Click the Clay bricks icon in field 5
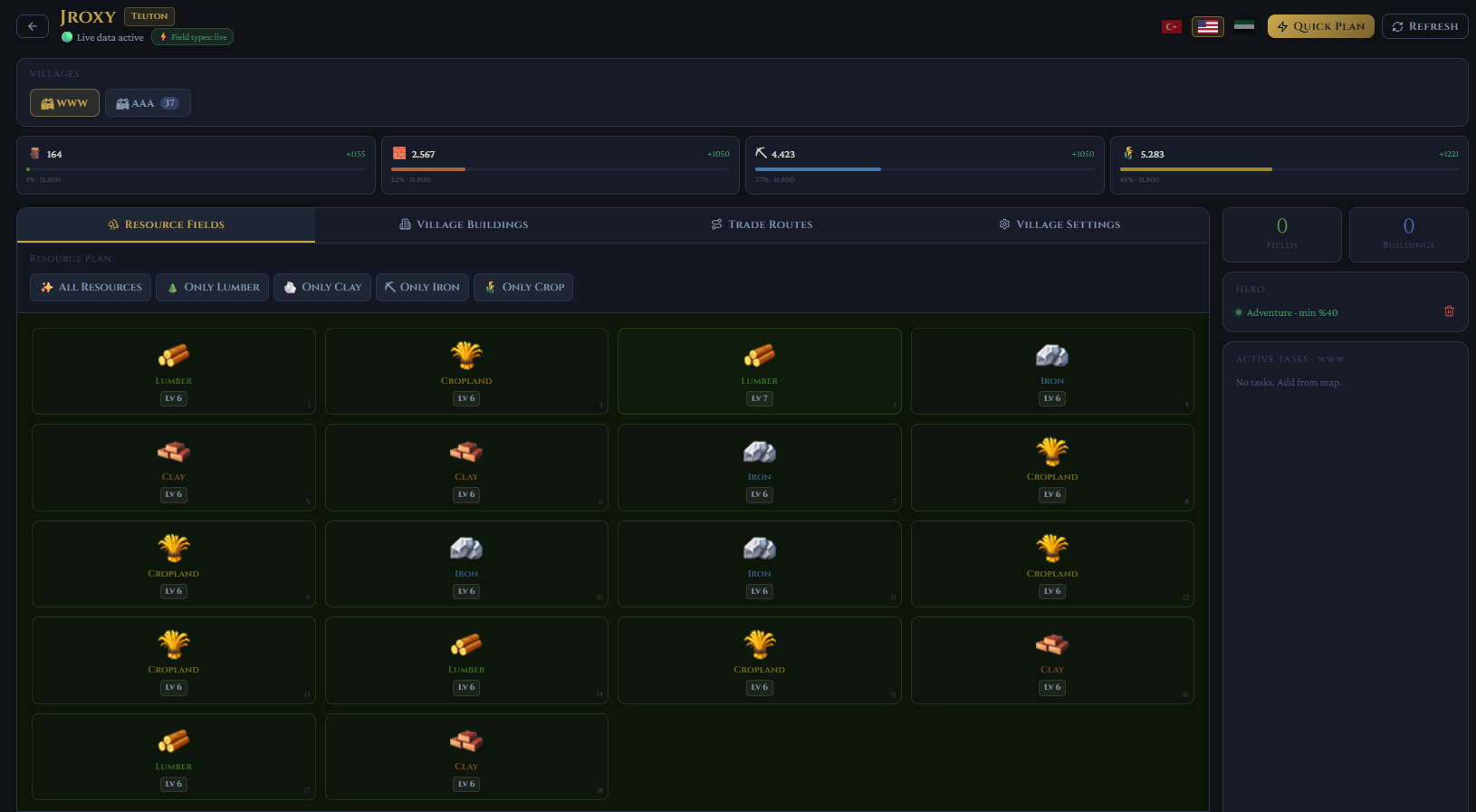Viewport: 1476px width, 812px height. tap(174, 452)
